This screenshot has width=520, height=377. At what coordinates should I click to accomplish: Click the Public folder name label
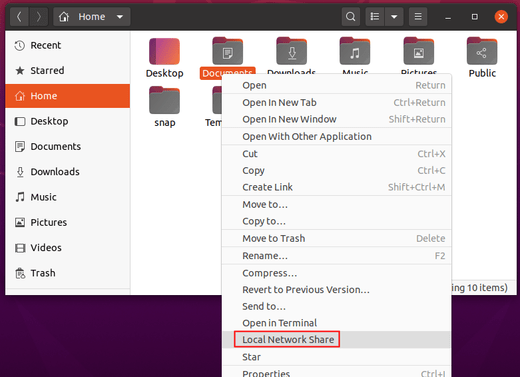pos(482,73)
